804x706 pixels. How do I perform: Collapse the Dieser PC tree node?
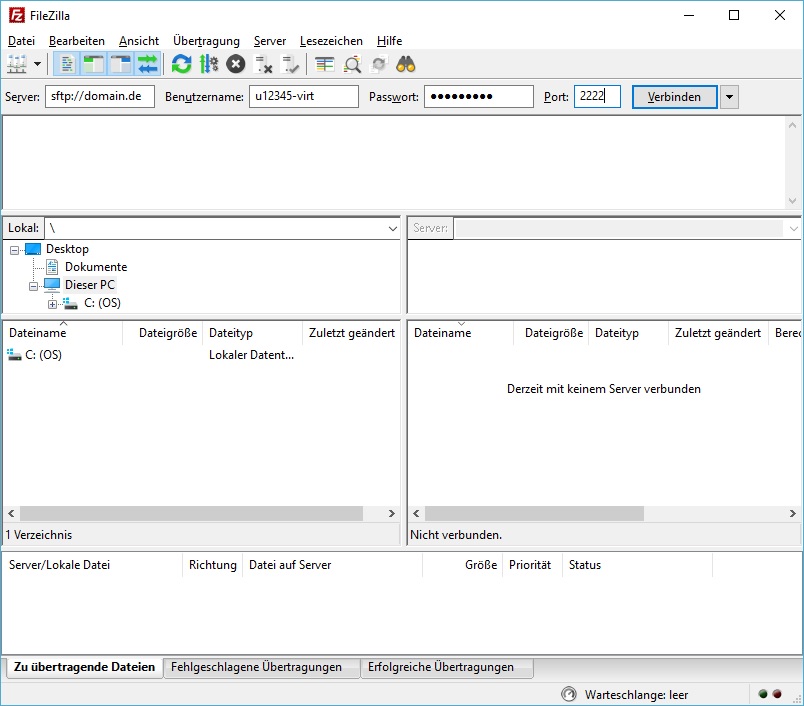[x=33, y=286]
